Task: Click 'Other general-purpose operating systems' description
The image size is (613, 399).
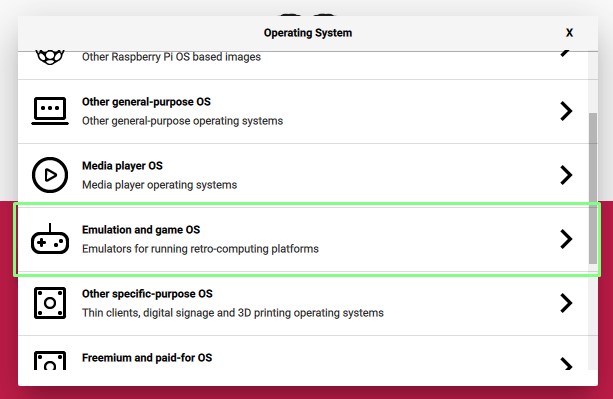Action: (x=182, y=121)
